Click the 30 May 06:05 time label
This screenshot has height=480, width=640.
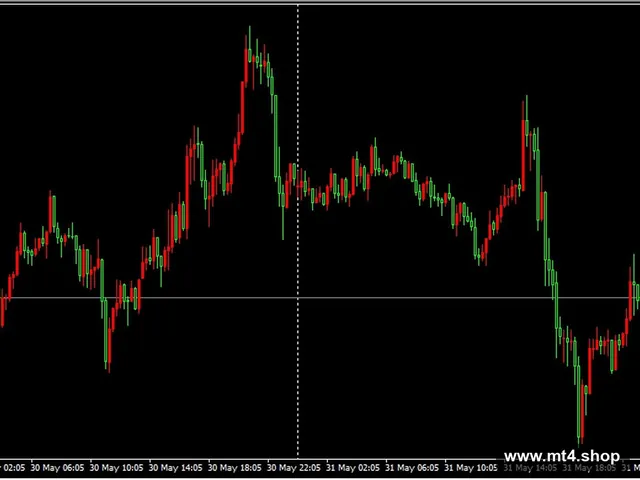point(58,468)
